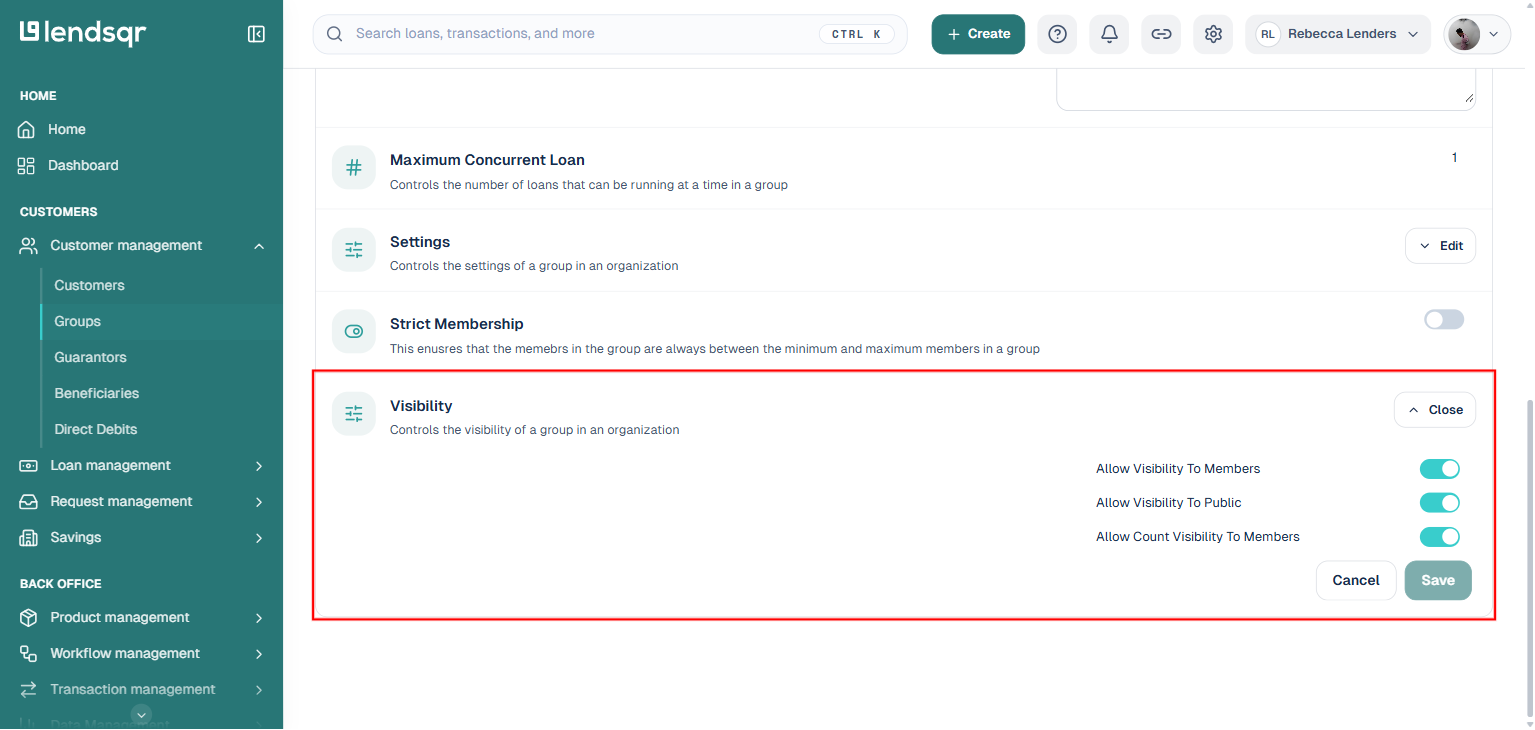
Task: Open the help question mark icon
Action: [1057, 34]
